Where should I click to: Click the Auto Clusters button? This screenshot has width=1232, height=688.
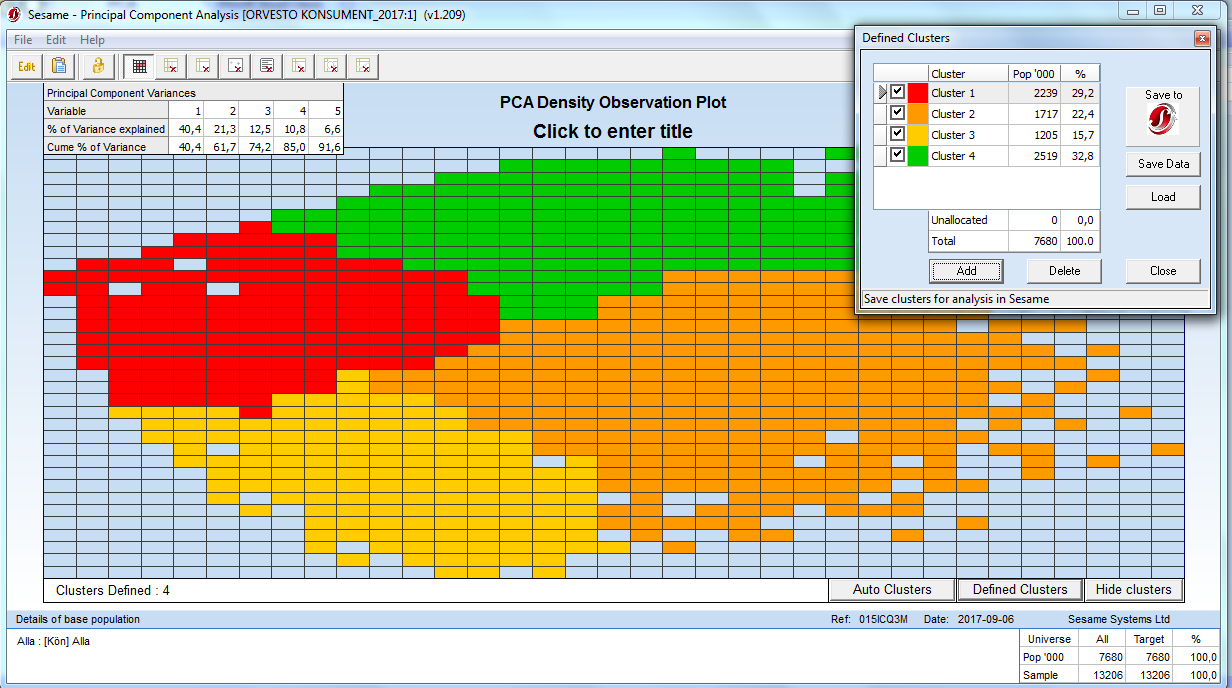pyautogui.click(x=892, y=590)
